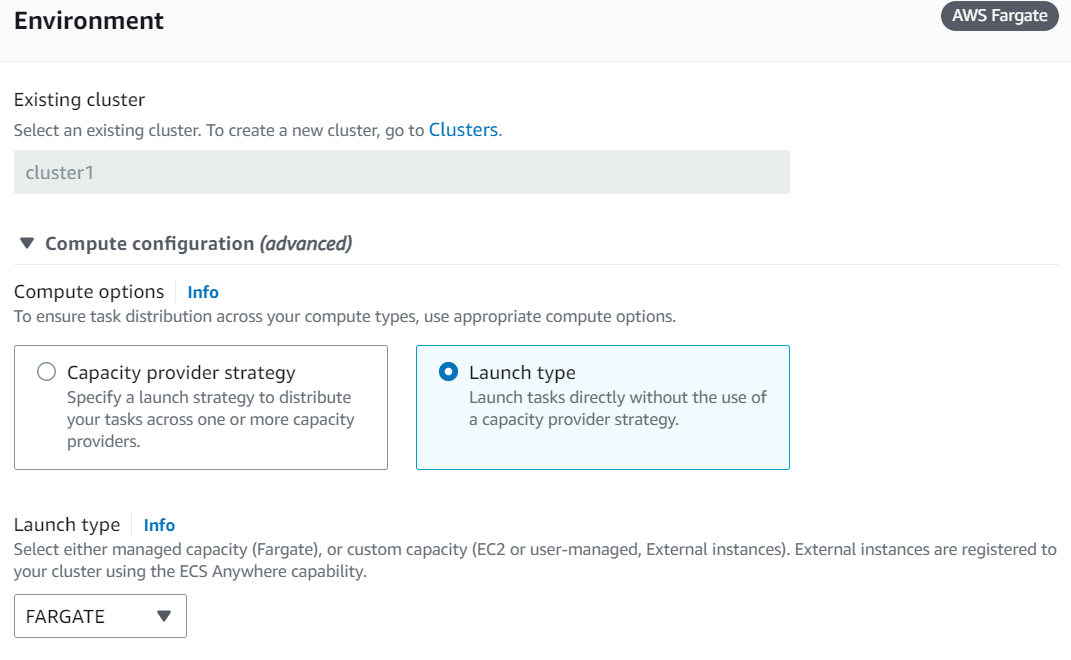Open the FARGATE launch type dropdown
1071x660 pixels.
[100, 616]
